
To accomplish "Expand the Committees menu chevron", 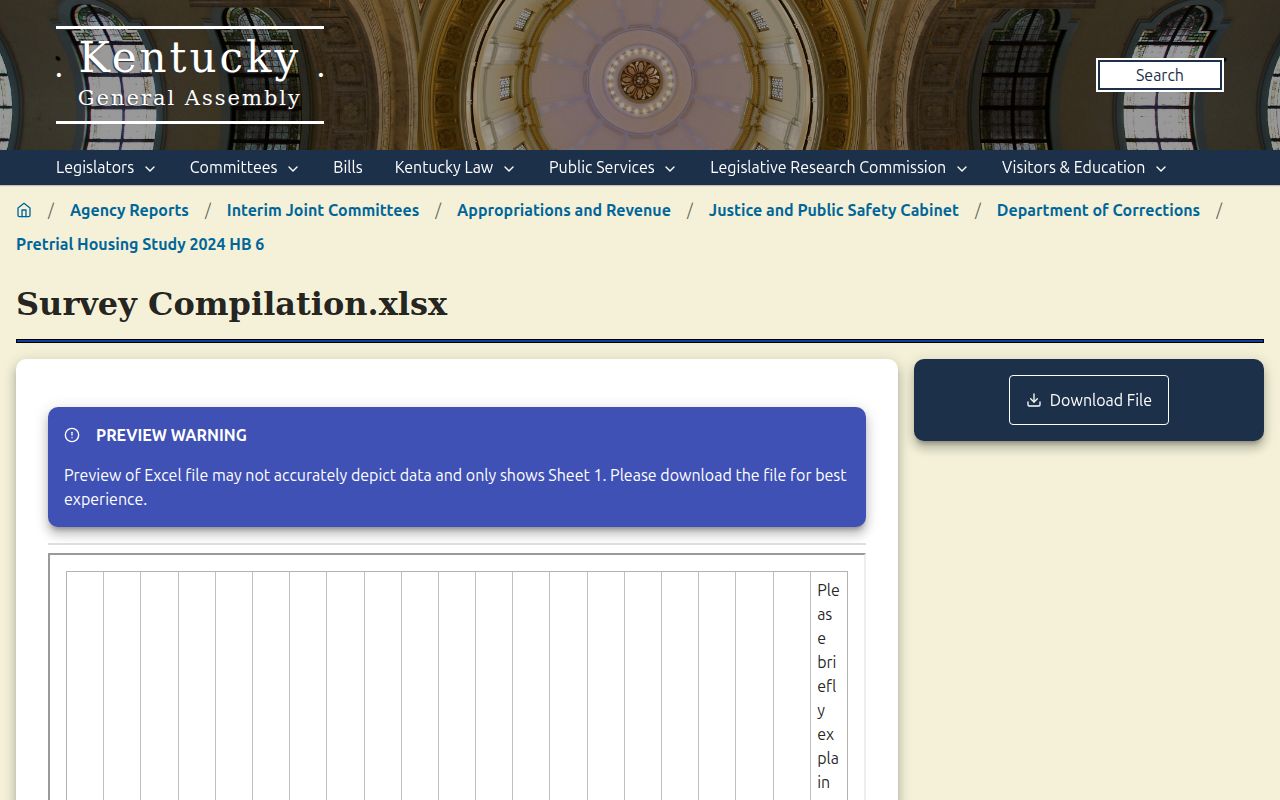I will (293, 168).
